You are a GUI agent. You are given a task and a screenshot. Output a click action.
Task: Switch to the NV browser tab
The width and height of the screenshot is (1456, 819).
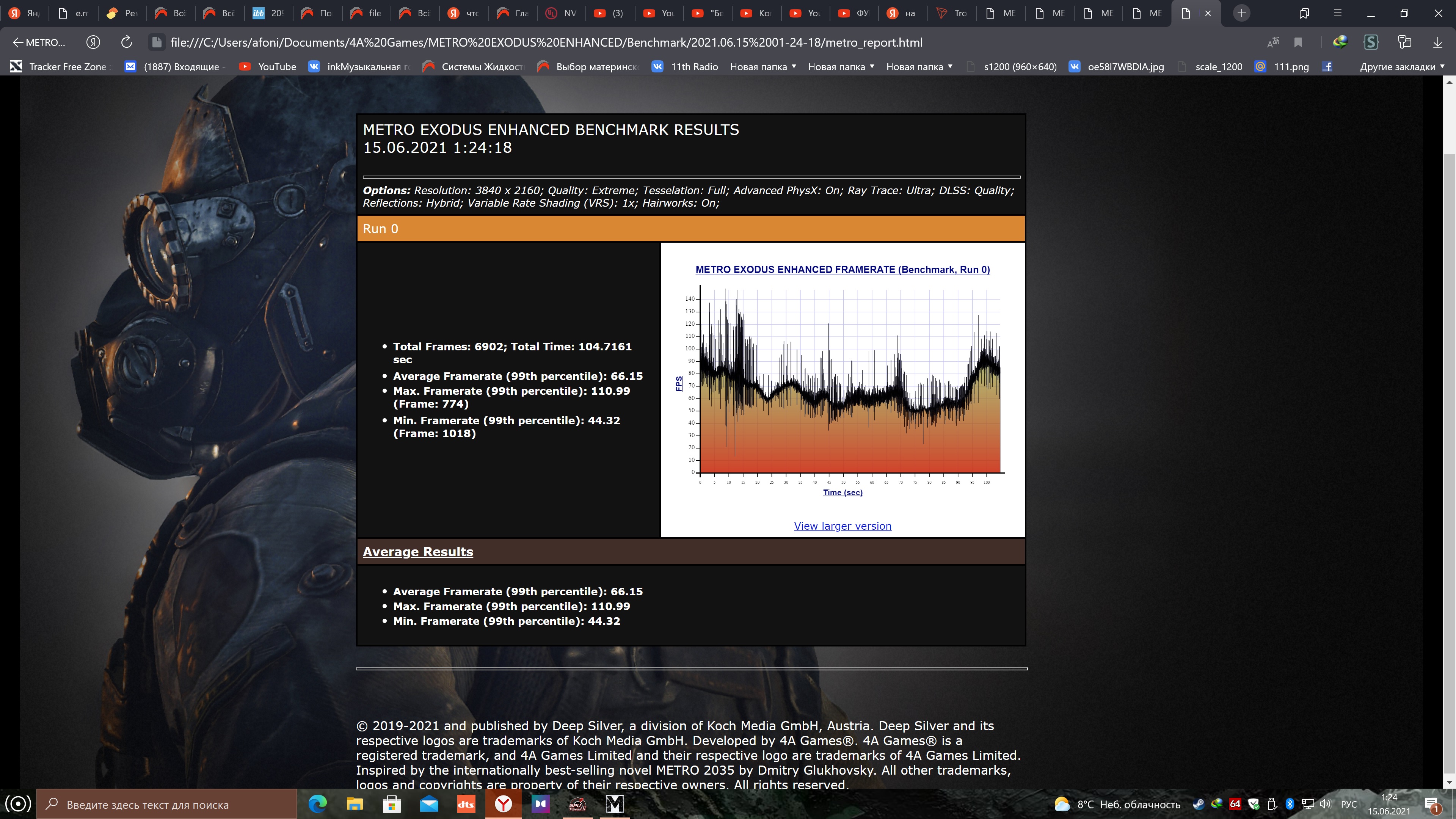tap(562, 13)
